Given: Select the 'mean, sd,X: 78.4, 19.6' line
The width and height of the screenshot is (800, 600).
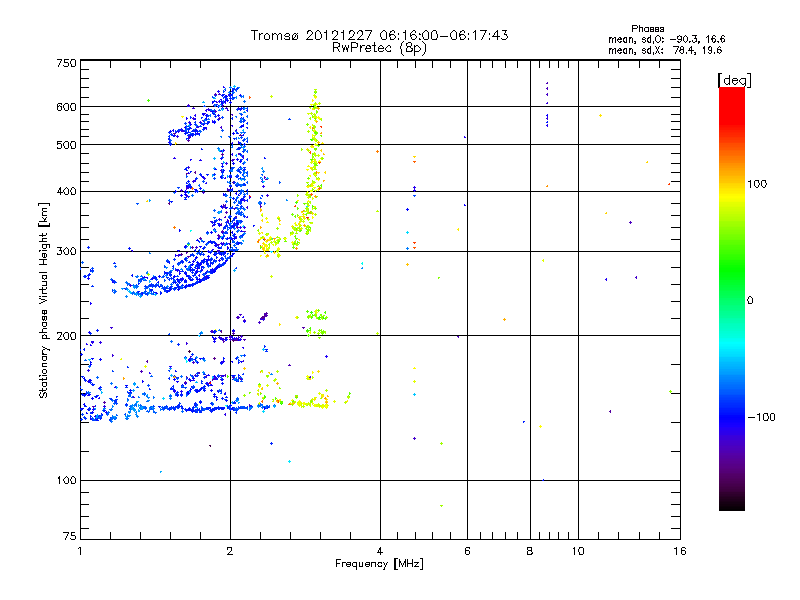Looking at the screenshot, I should click(665, 51).
